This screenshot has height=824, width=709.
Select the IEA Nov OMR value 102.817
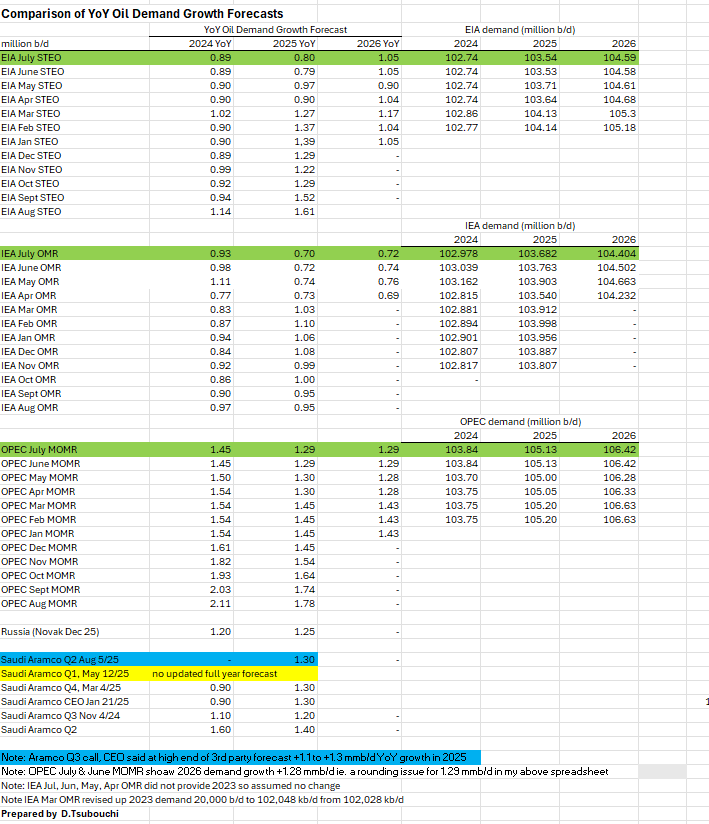pos(458,366)
